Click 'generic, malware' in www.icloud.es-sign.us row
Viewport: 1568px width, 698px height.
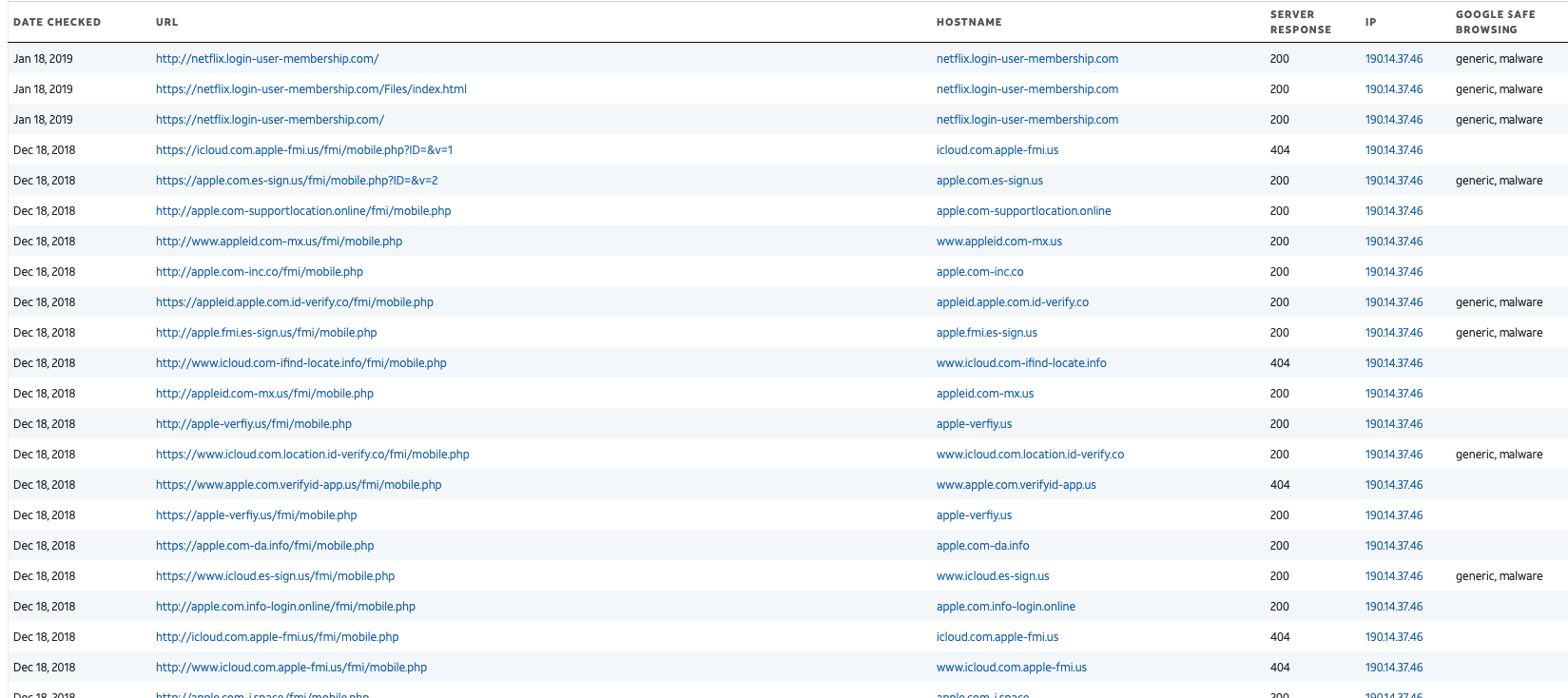click(1500, 576)
